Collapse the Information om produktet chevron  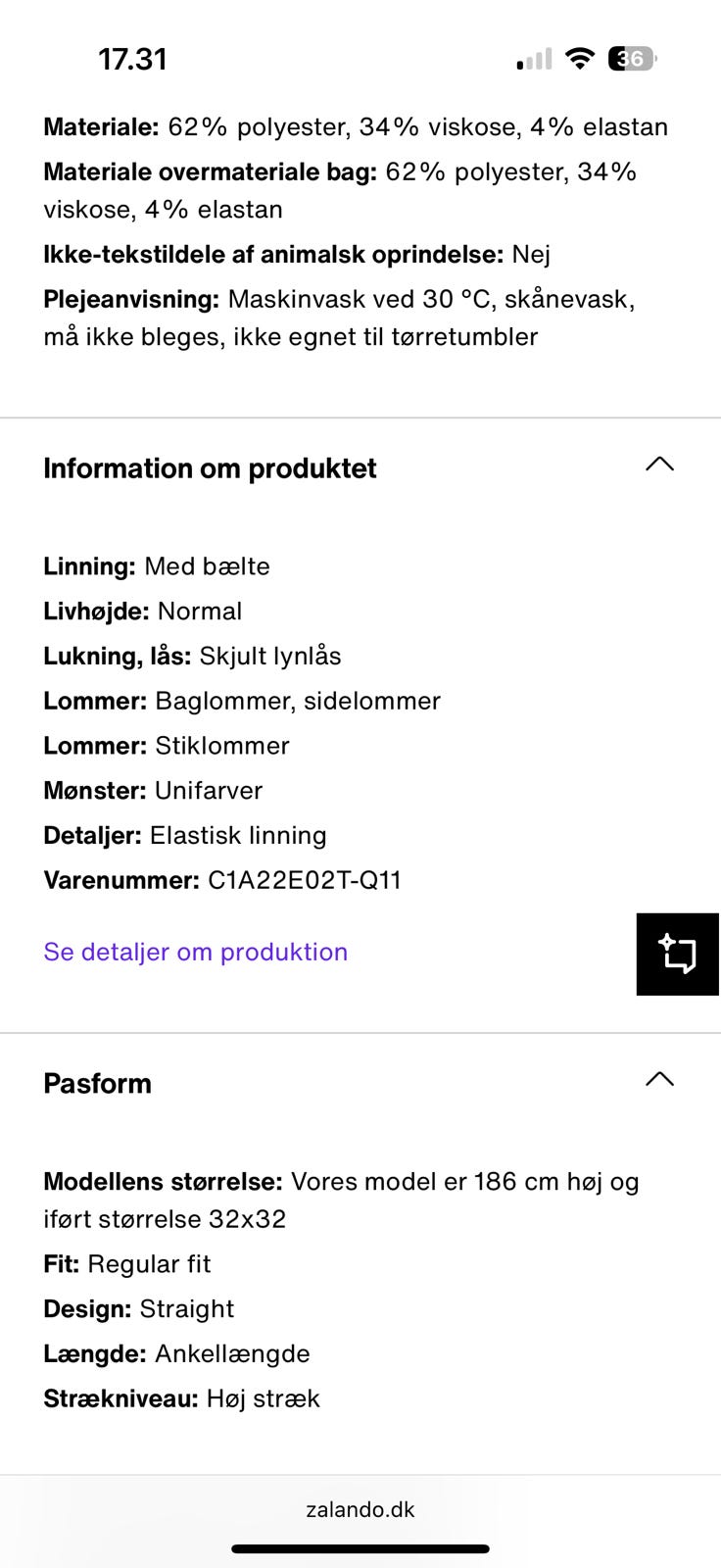tap(659, 465)
